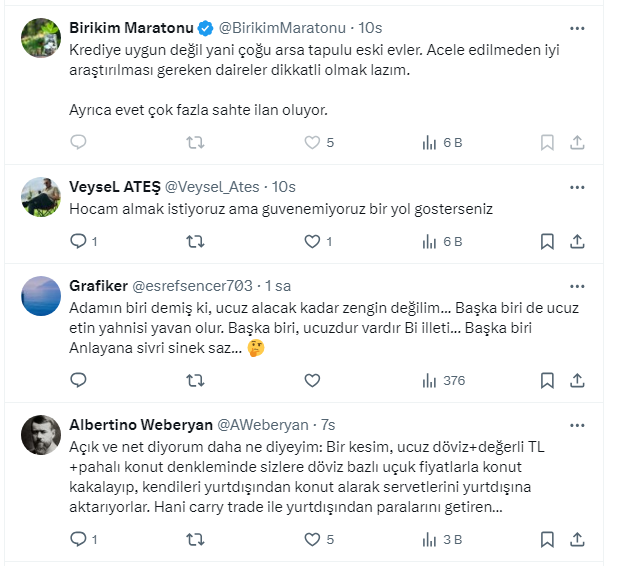630x566 pixels.
Task: Reply to Birikim Maratonu's tweet
Action: pyautogui.click(x=79, y=143)
